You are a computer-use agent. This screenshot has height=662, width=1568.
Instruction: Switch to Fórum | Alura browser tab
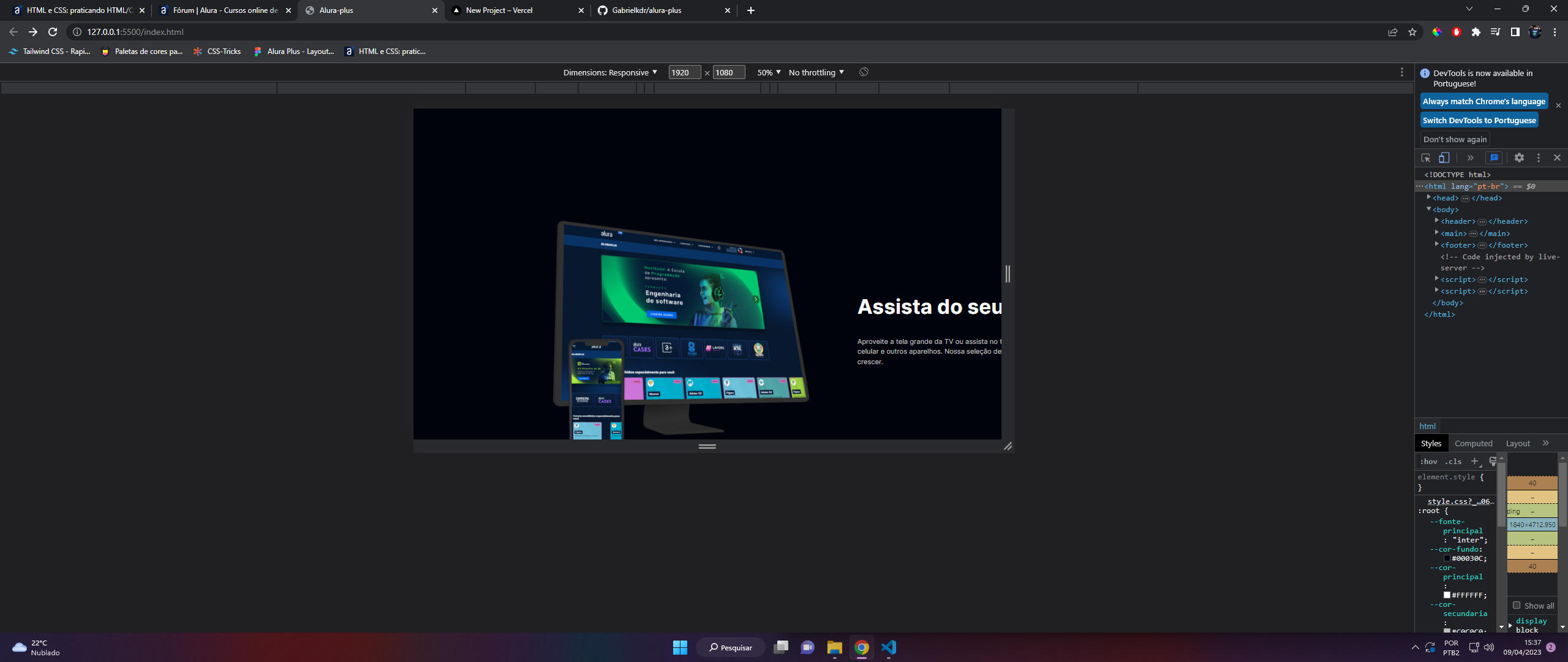[x=225, y=10]
